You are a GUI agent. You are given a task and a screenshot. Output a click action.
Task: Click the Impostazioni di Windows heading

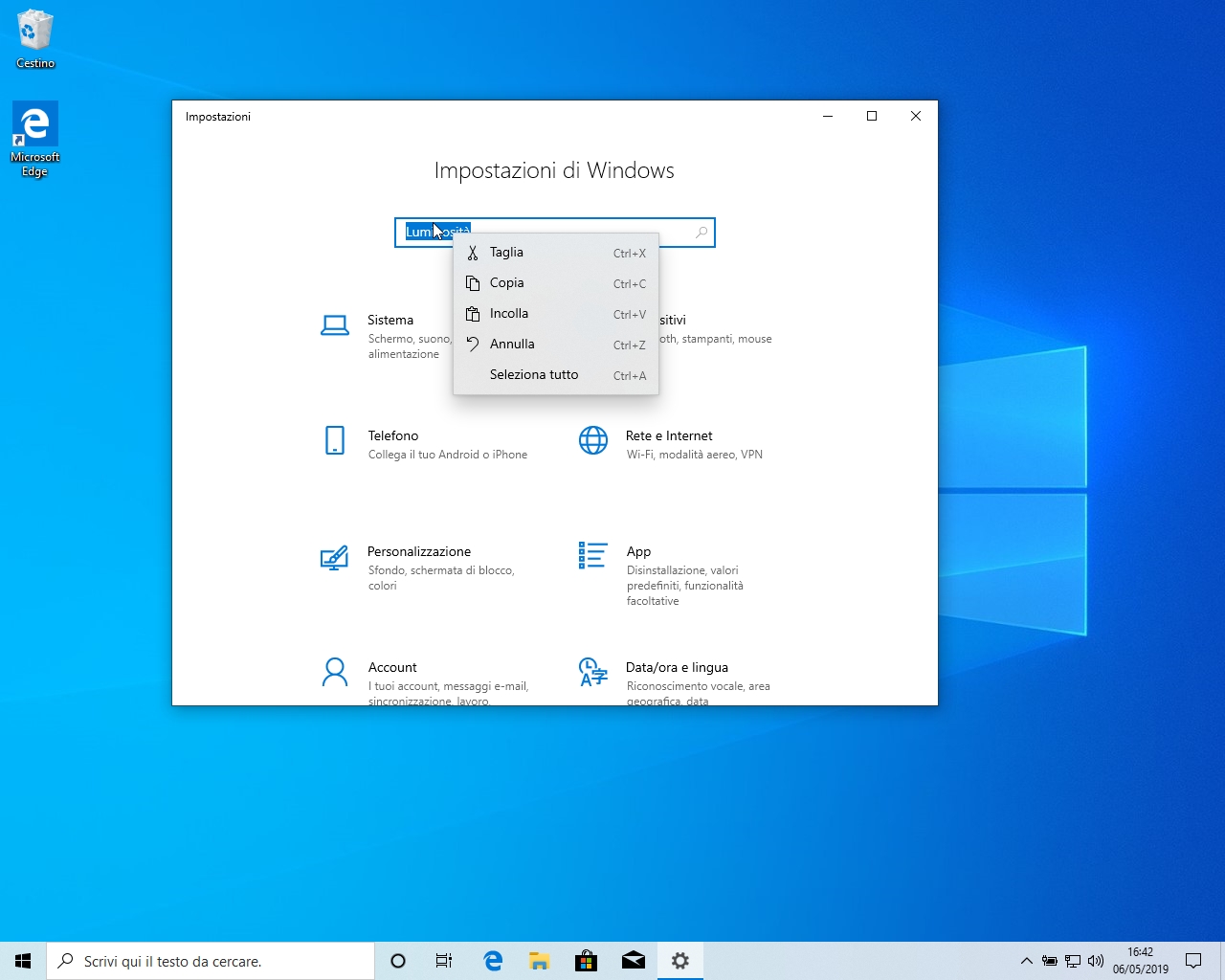click(x=554, y=171)
